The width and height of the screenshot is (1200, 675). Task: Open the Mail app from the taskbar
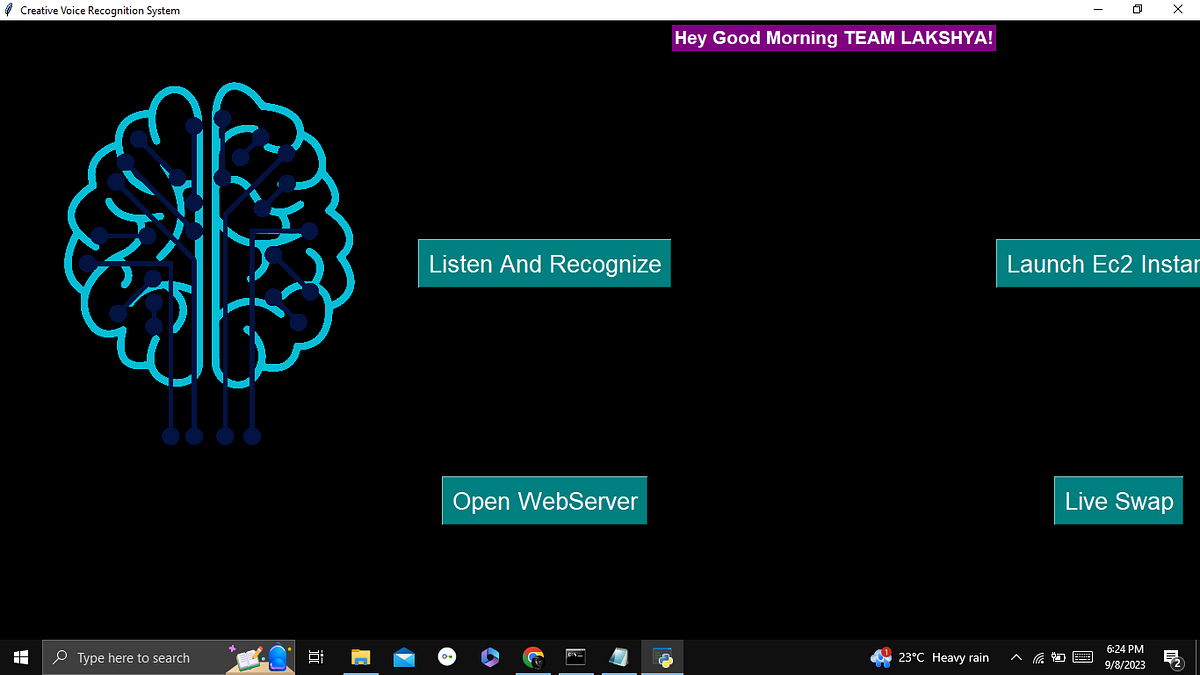click(404, 657)
